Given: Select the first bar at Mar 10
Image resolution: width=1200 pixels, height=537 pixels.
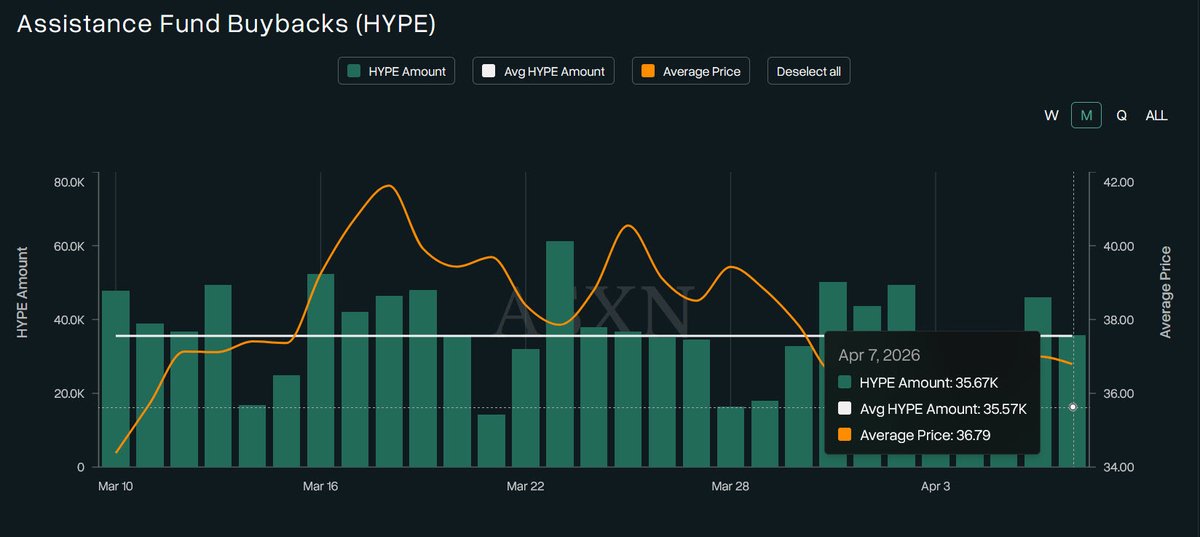Looking at the screenshot, I should click(x=116, y=378).
